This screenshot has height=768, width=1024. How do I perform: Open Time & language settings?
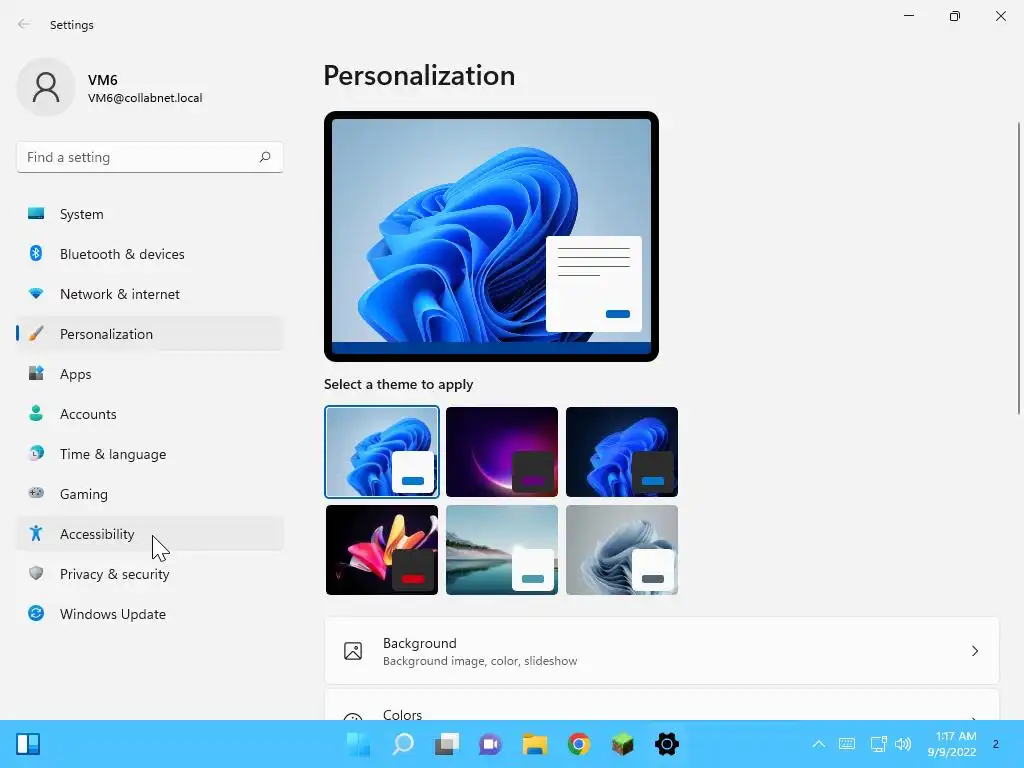(x=150, y=454)
